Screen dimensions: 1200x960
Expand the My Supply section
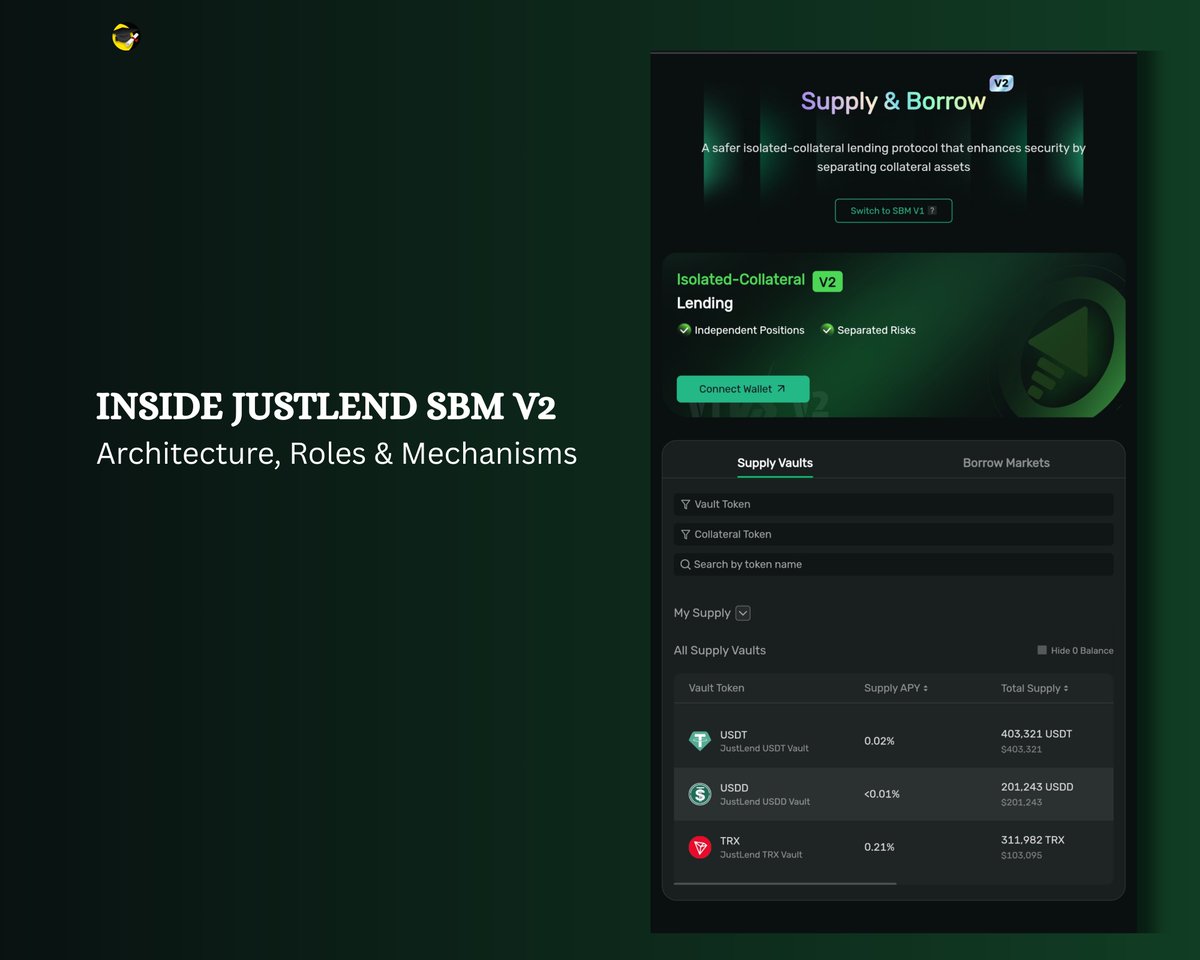pyautogui.click(x=743, y=613)
